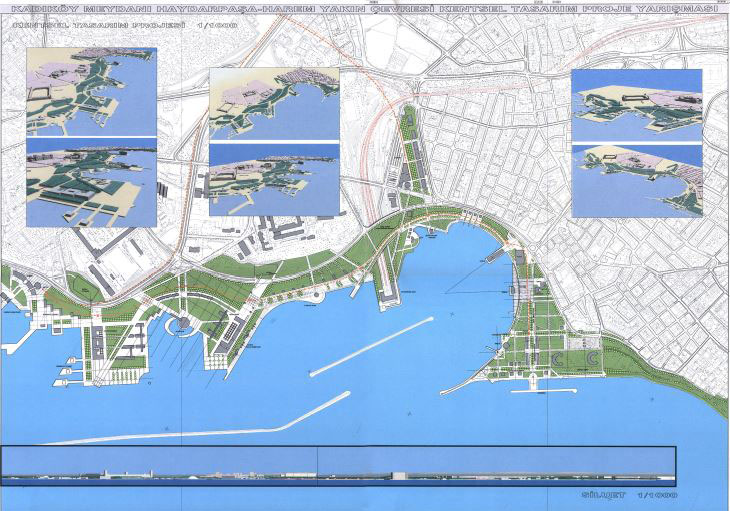The height and width of the screenshot is (511, 730).
Task: Click the circular waterfront plaza structure
Action: (183, 323)
